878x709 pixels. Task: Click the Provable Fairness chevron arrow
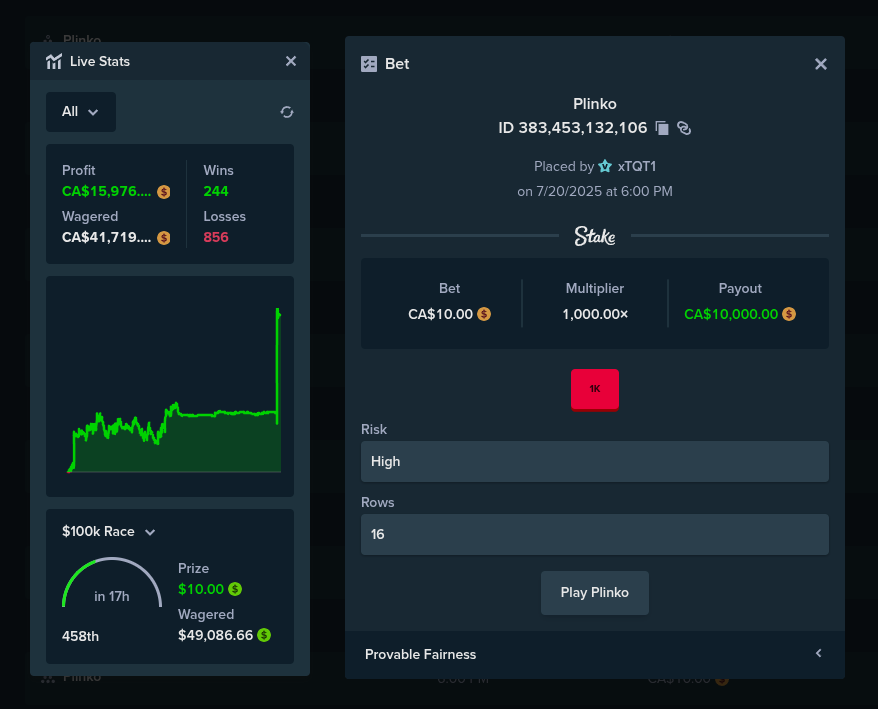(x=819, y=654)
